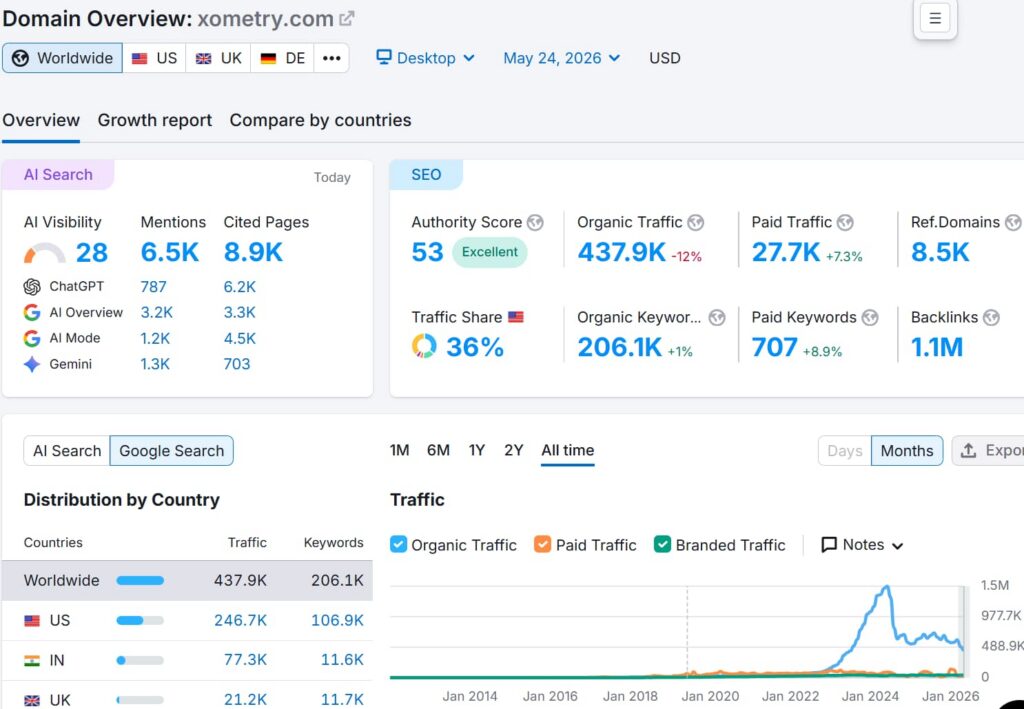Click globe icon next to Authority Score

point(535,223)
